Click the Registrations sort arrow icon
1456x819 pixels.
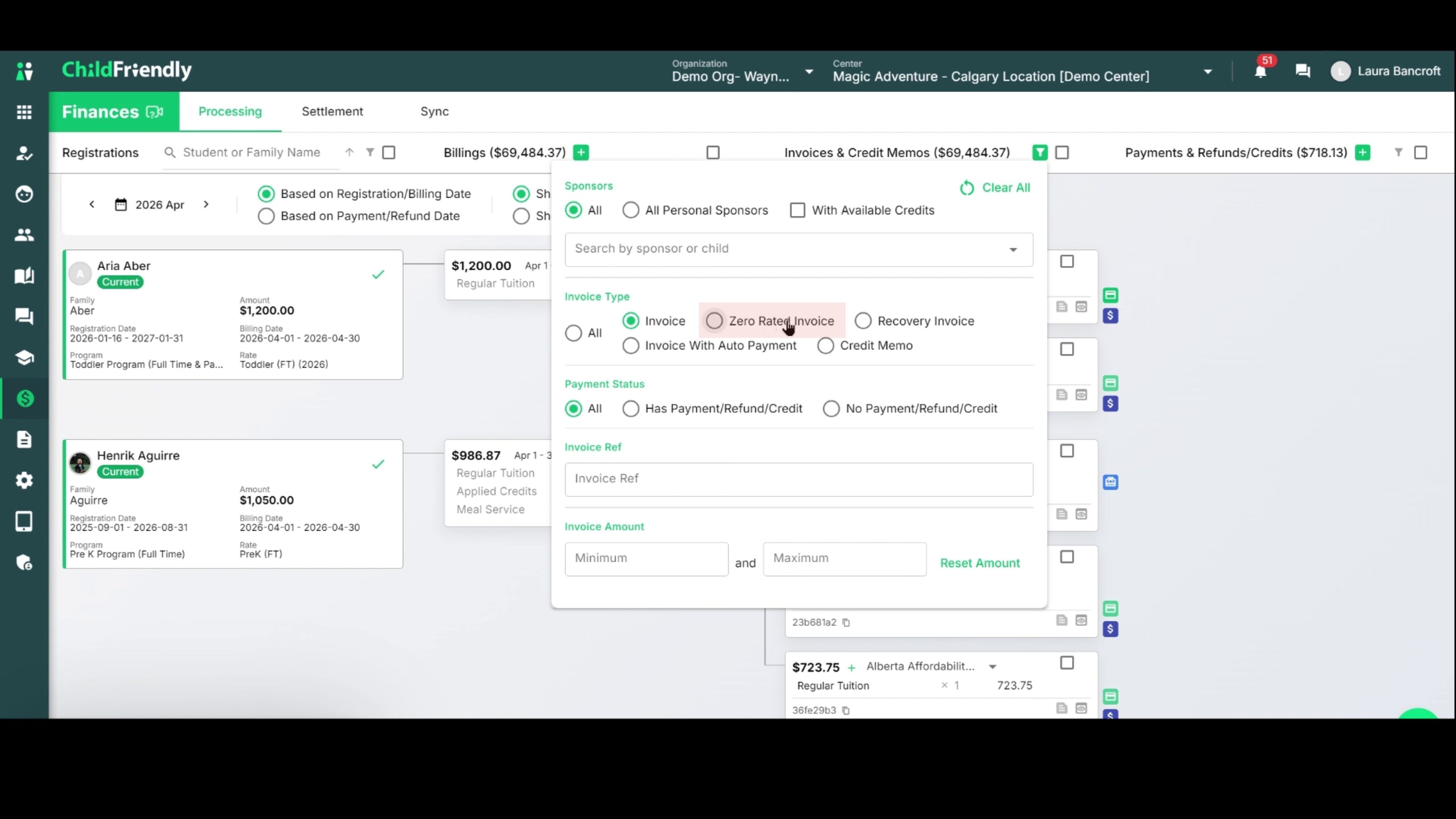pyautogui.click(x=349, y=152)
